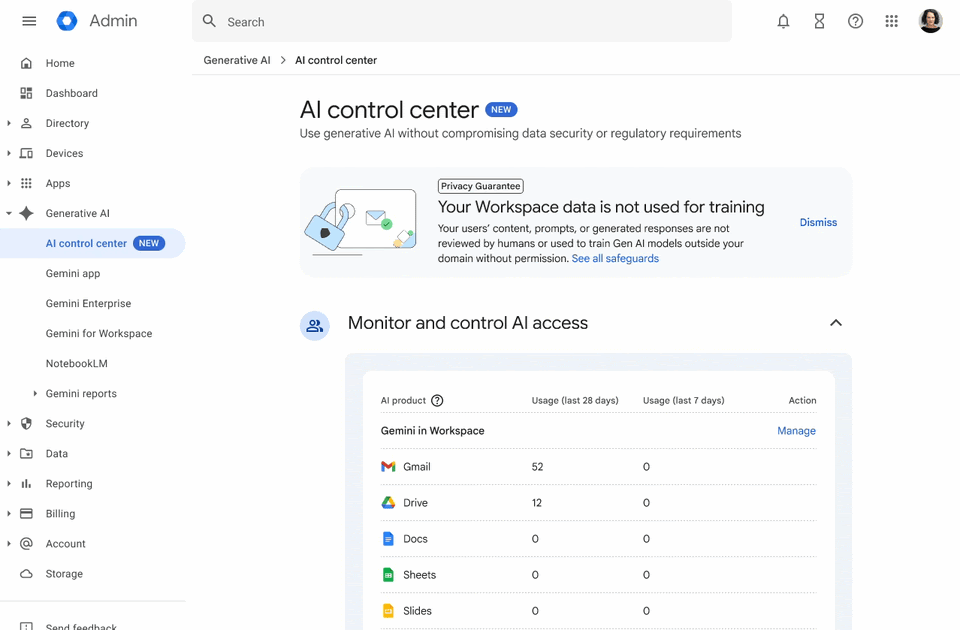Screen dimensions: 960x630
Task: Open Gemini app in sidebar
Action: [73, 273]
